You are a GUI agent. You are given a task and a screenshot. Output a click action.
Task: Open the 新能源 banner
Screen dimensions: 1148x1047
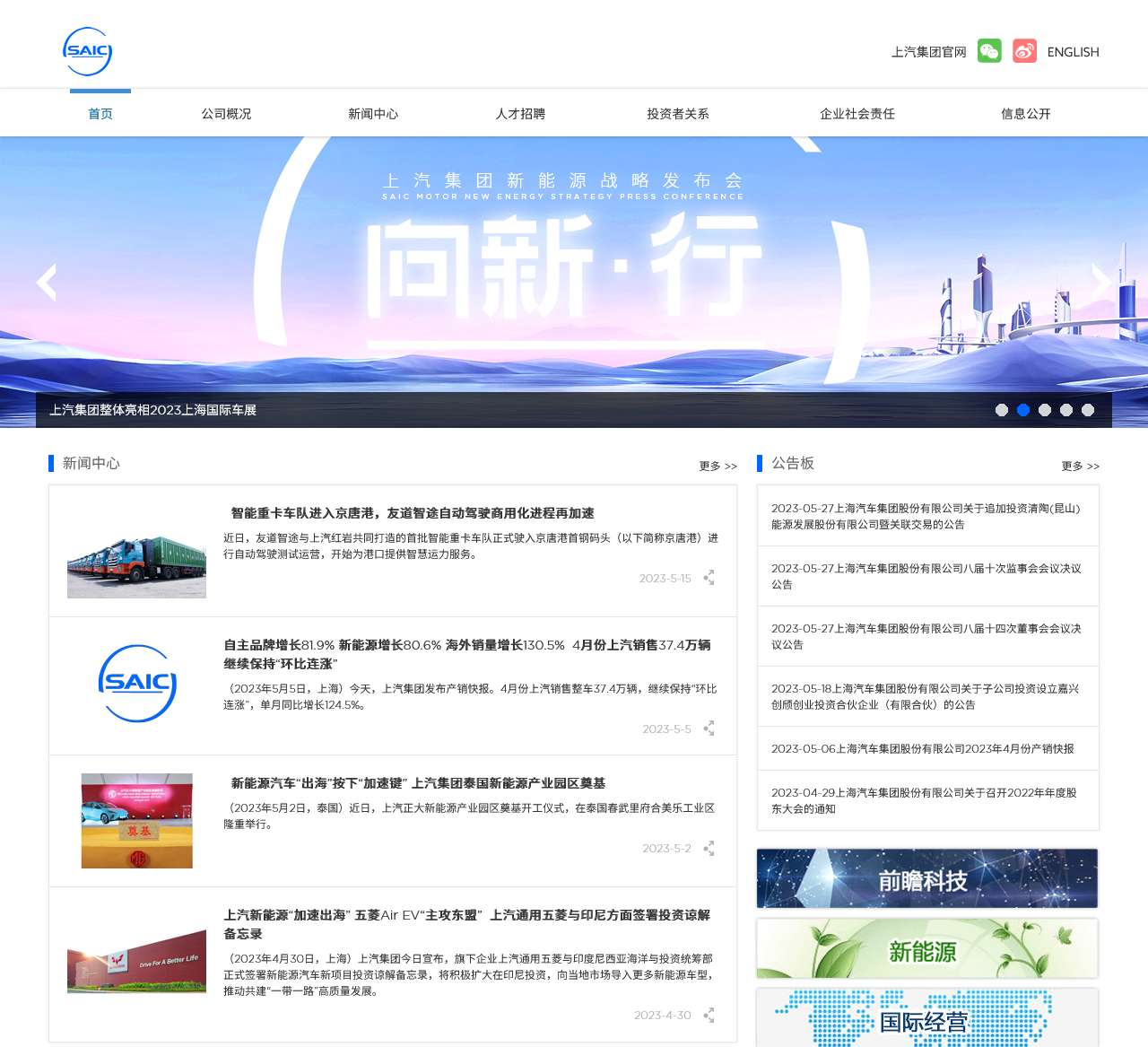(927, 948)
